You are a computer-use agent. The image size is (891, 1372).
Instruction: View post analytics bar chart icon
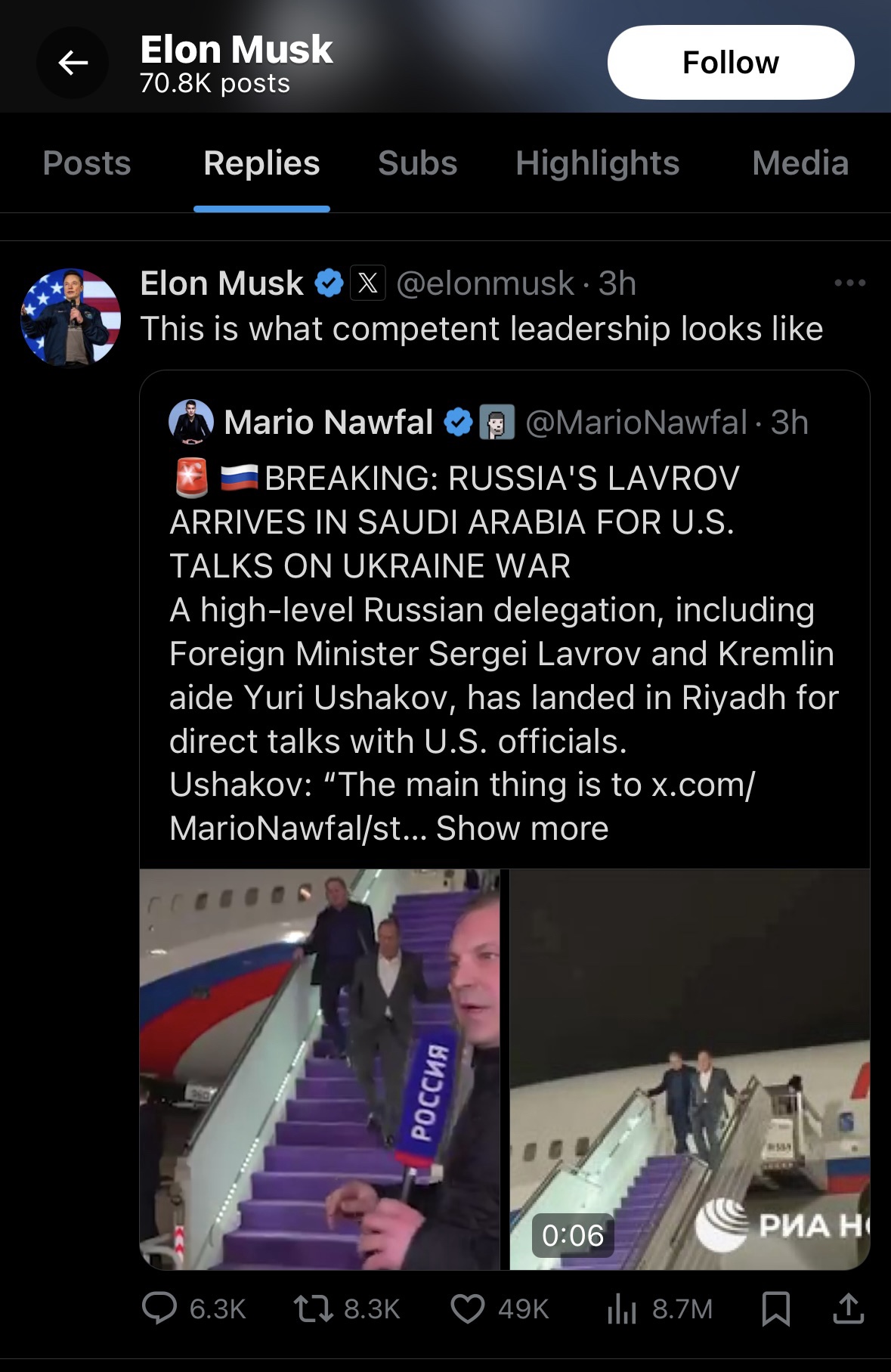pos(621,1309)
